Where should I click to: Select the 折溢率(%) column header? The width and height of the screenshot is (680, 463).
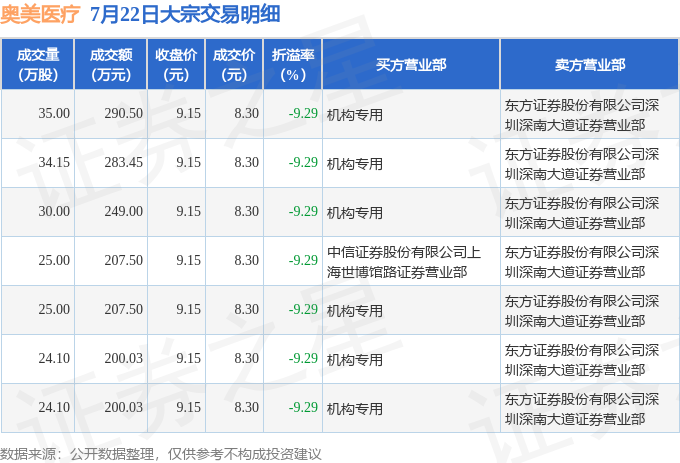[293, 65]
